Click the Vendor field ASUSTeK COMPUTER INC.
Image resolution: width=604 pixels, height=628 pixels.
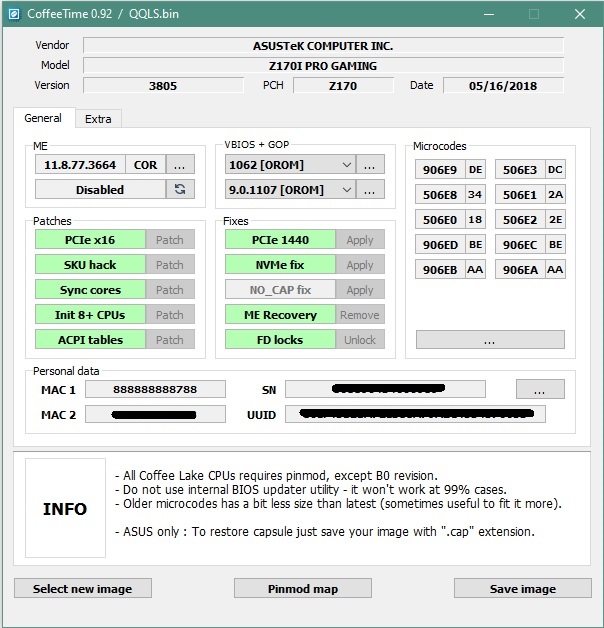pyautogui.click(x=323, y=46)
